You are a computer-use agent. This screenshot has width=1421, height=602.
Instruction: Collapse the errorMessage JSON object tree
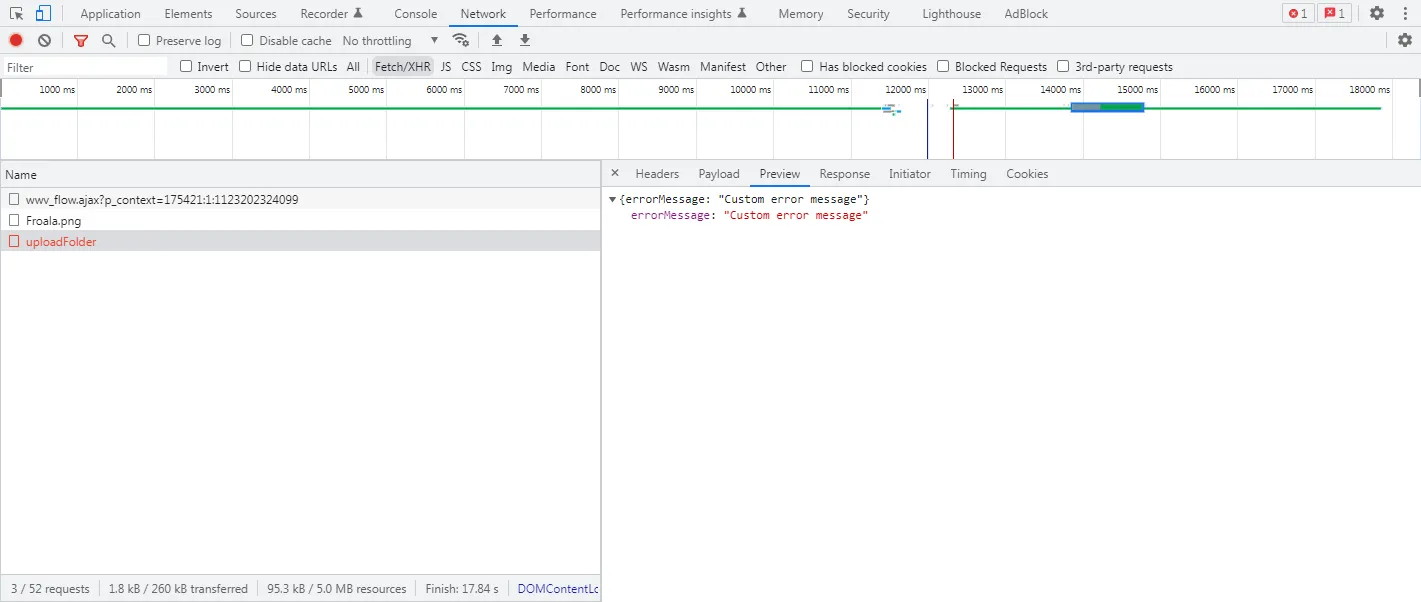point(612,199)
